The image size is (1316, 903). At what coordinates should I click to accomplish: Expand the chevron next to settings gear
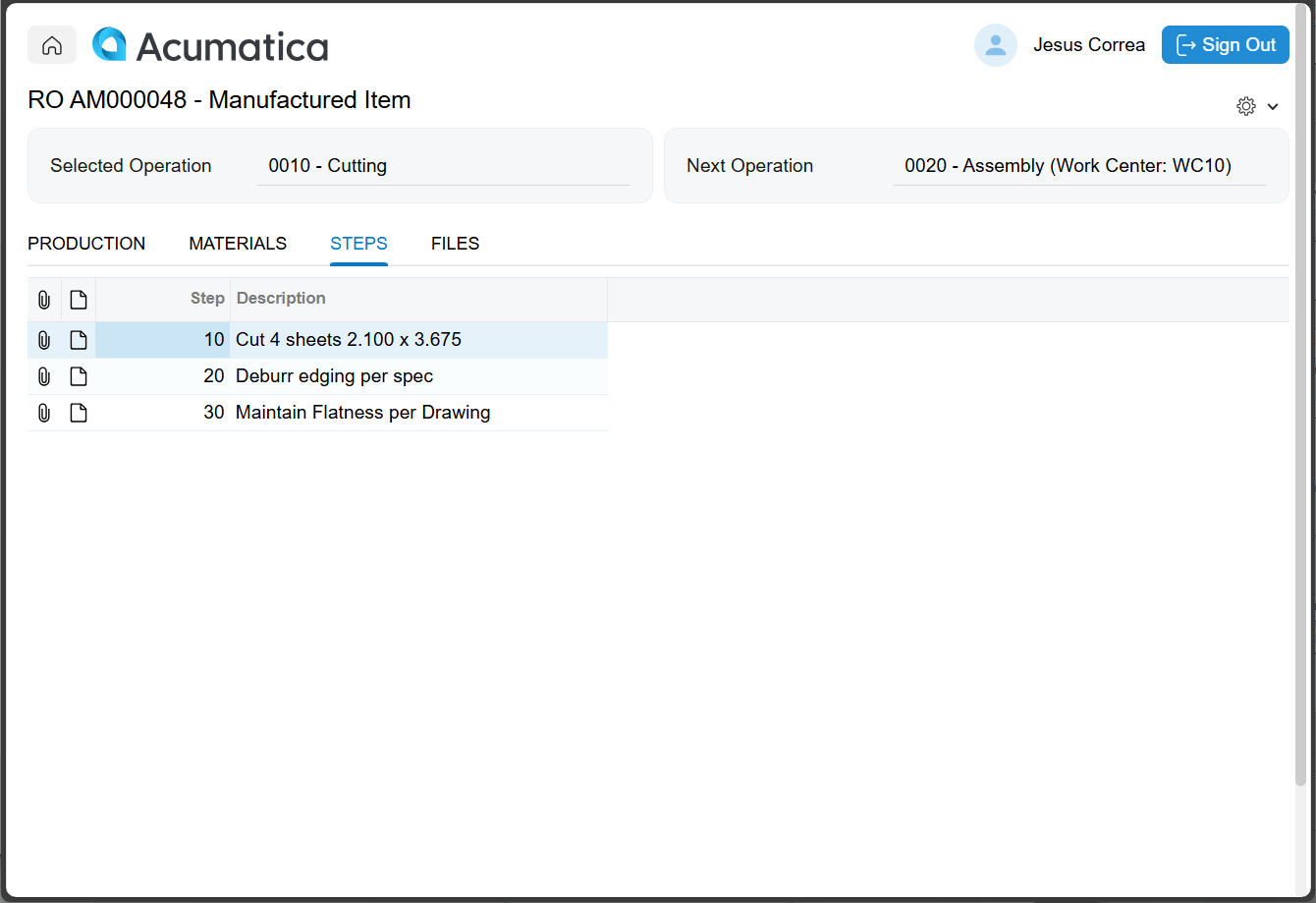click(1273, 107)
